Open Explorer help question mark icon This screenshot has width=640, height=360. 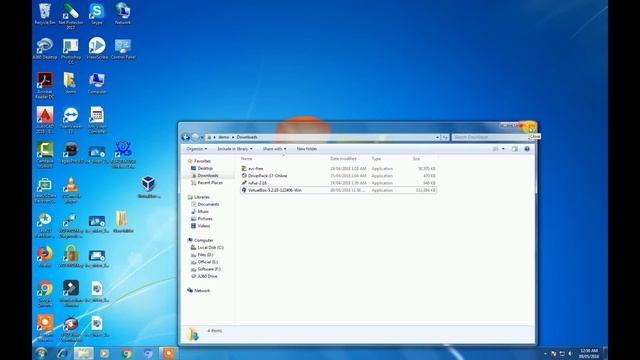527,149
